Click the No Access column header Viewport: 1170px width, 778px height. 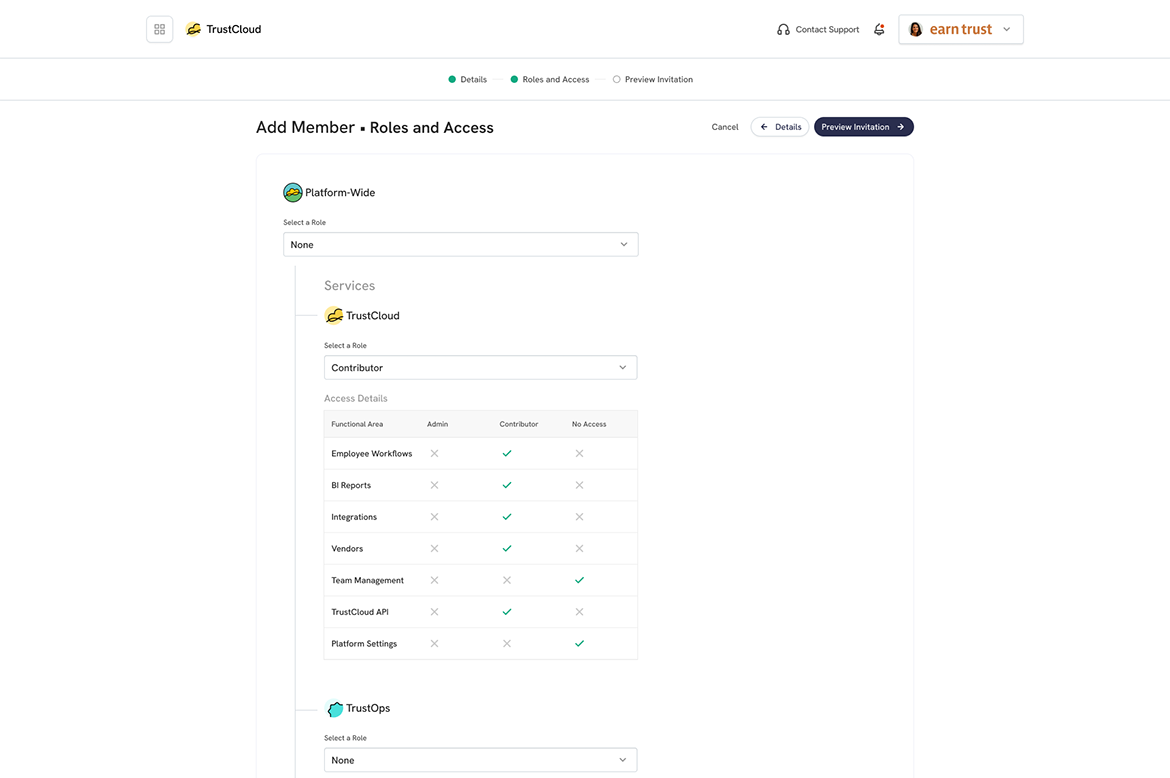(589, 424)
